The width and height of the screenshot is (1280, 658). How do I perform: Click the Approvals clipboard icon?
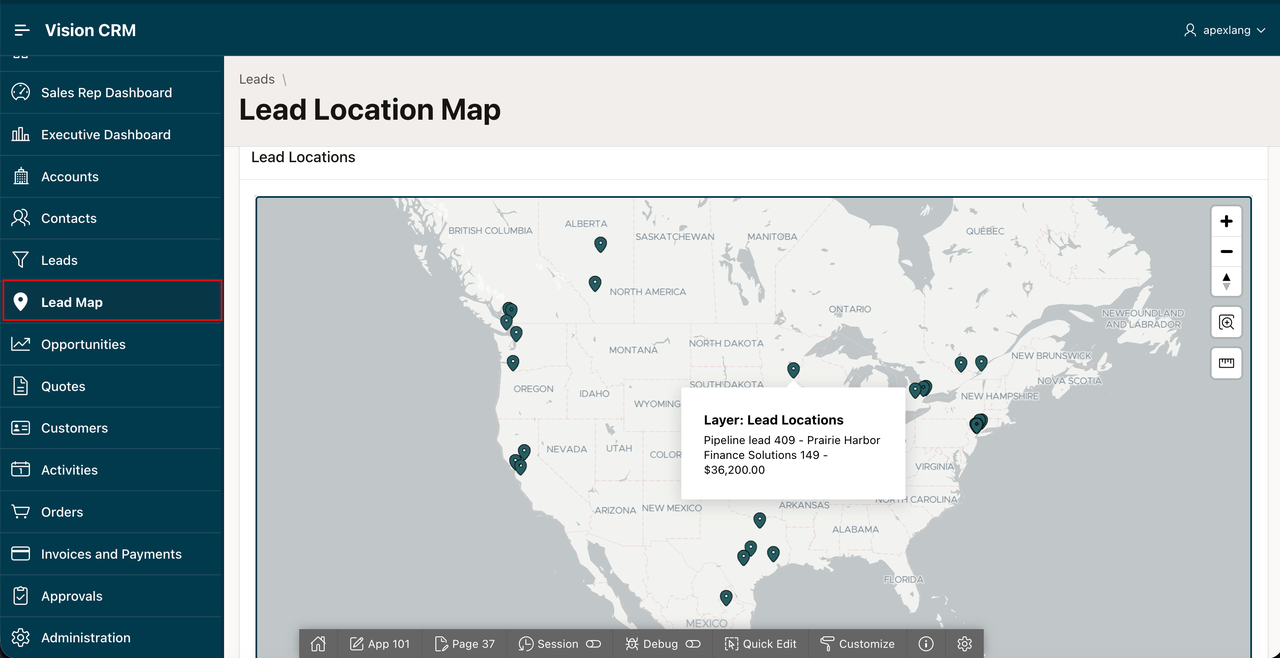tap(20, 596)
